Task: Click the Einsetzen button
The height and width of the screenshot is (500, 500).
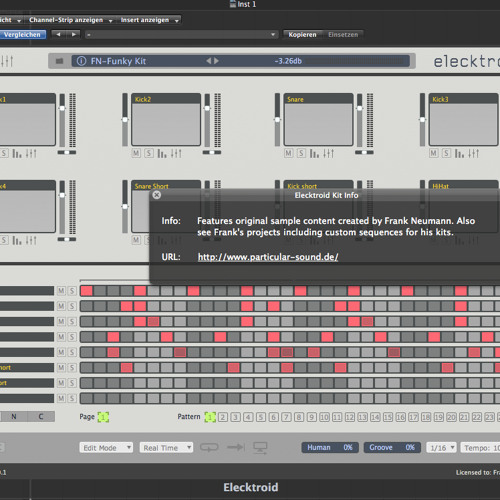Action: tap(343, 34)
